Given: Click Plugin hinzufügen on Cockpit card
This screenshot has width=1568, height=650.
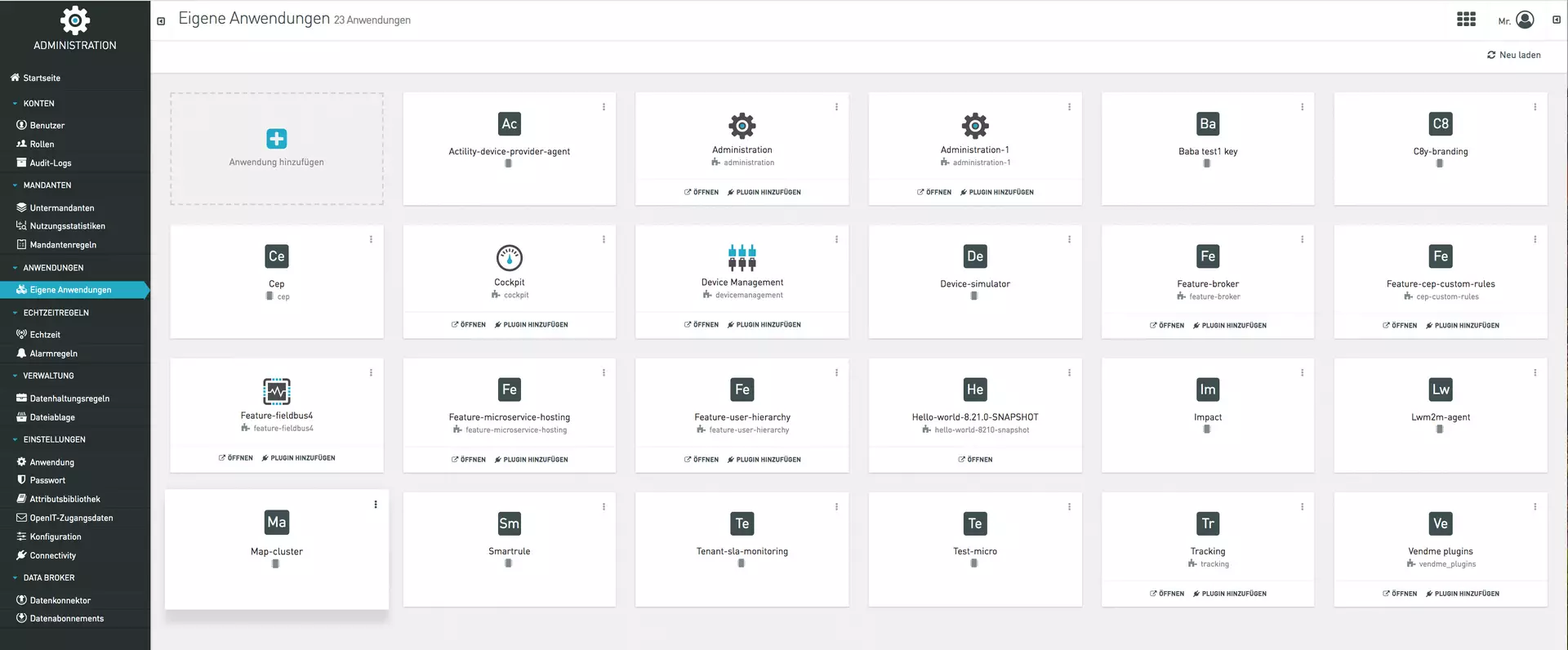Looking at the screenshot, I should point(531,325).
